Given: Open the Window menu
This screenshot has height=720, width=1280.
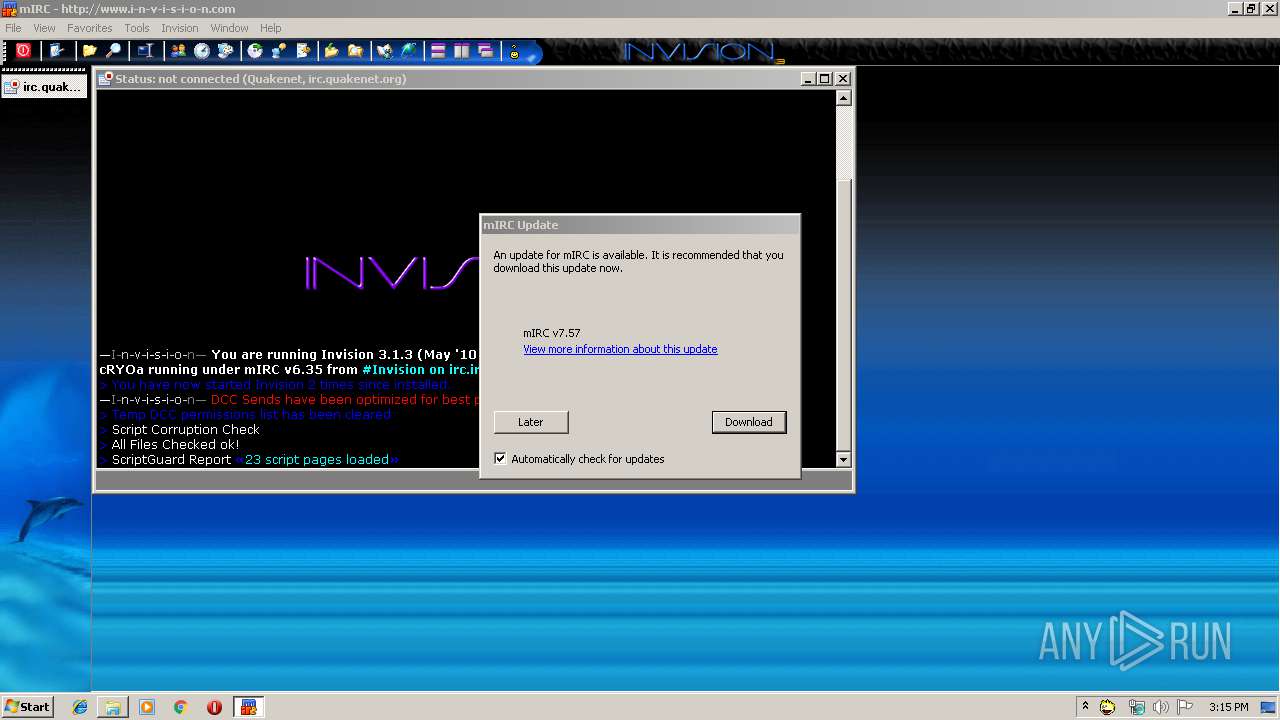Looking at the screenshot, I should tap(229, 28).
